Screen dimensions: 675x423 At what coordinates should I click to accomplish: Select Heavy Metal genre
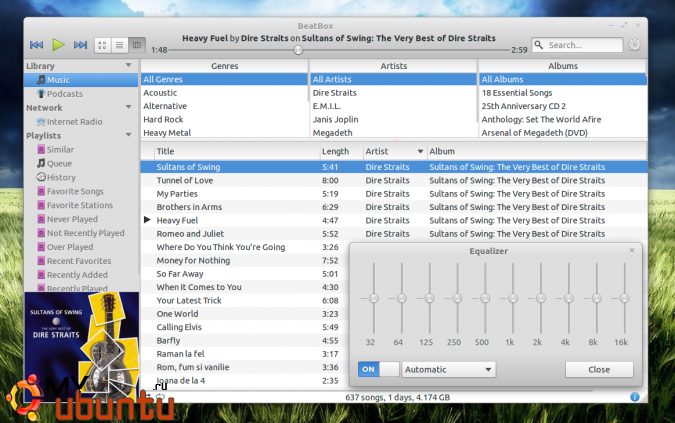224,133
